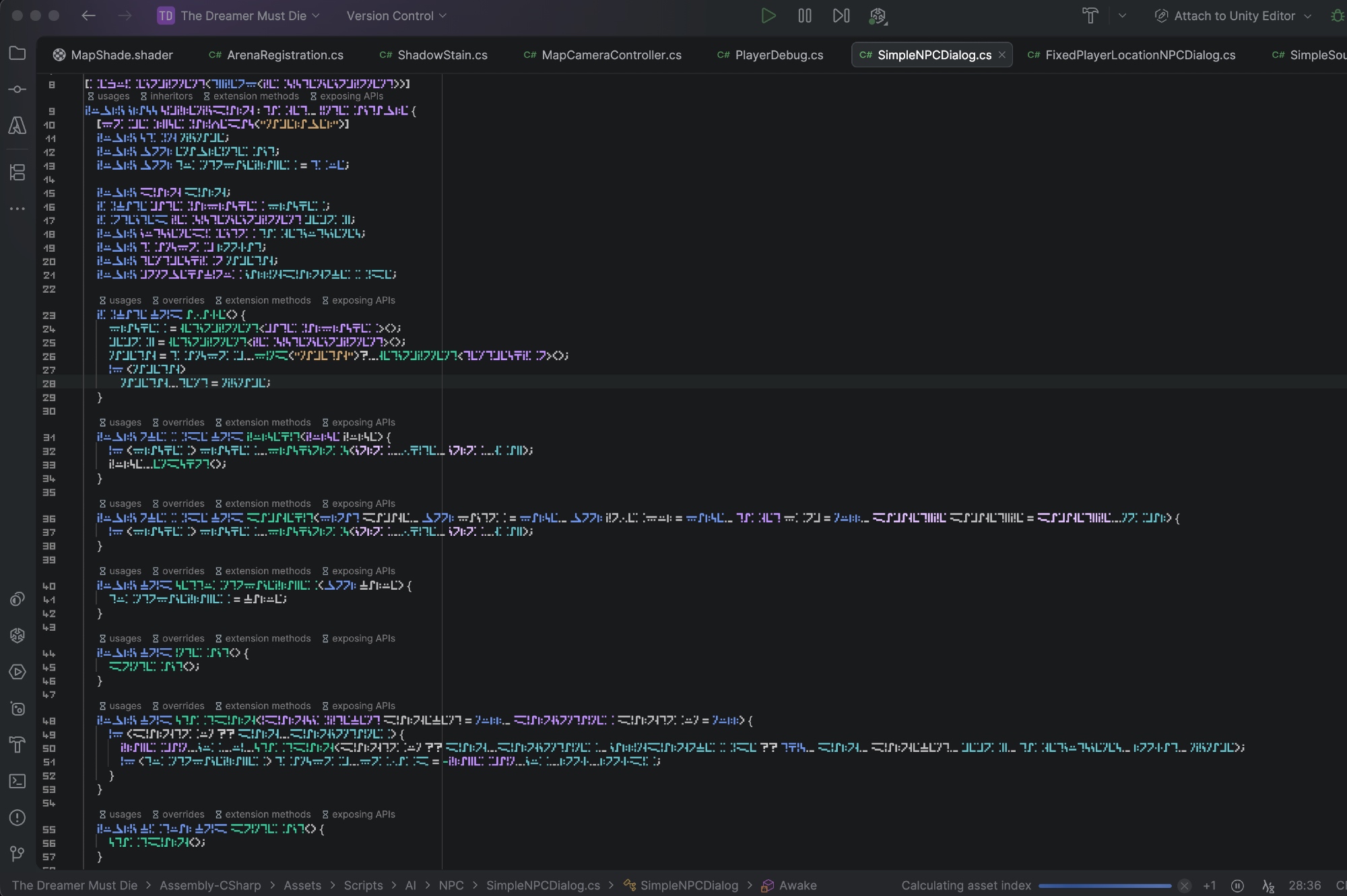
Task: Open the Commit tool window
Action: (18, 89)
